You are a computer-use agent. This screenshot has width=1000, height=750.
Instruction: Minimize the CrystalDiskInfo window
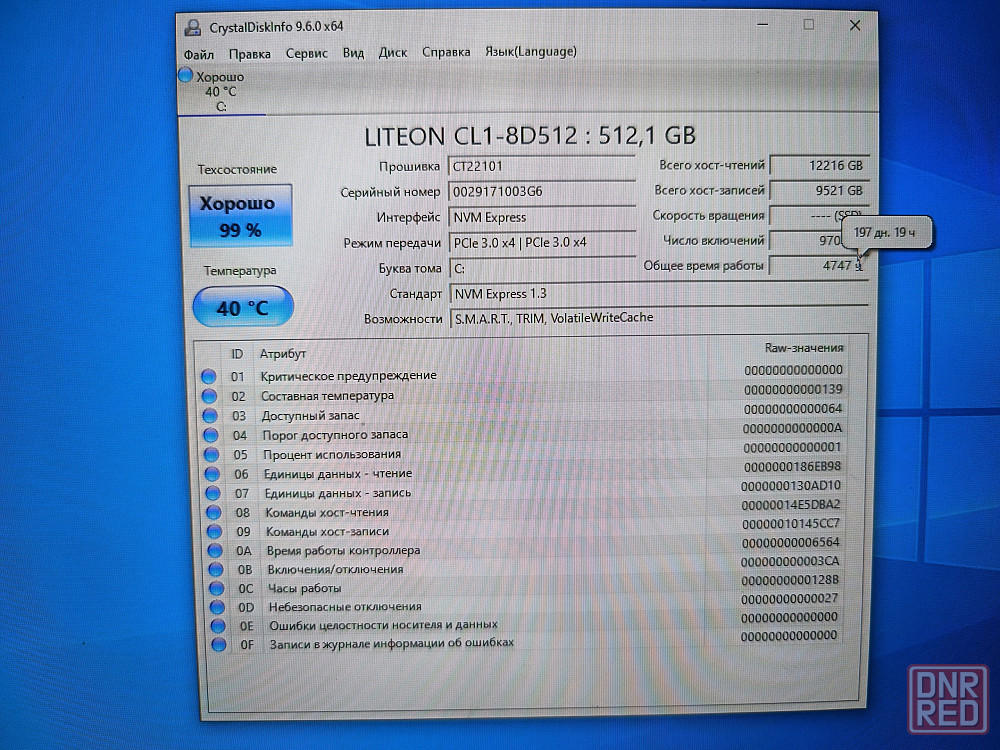click(762, 25)
